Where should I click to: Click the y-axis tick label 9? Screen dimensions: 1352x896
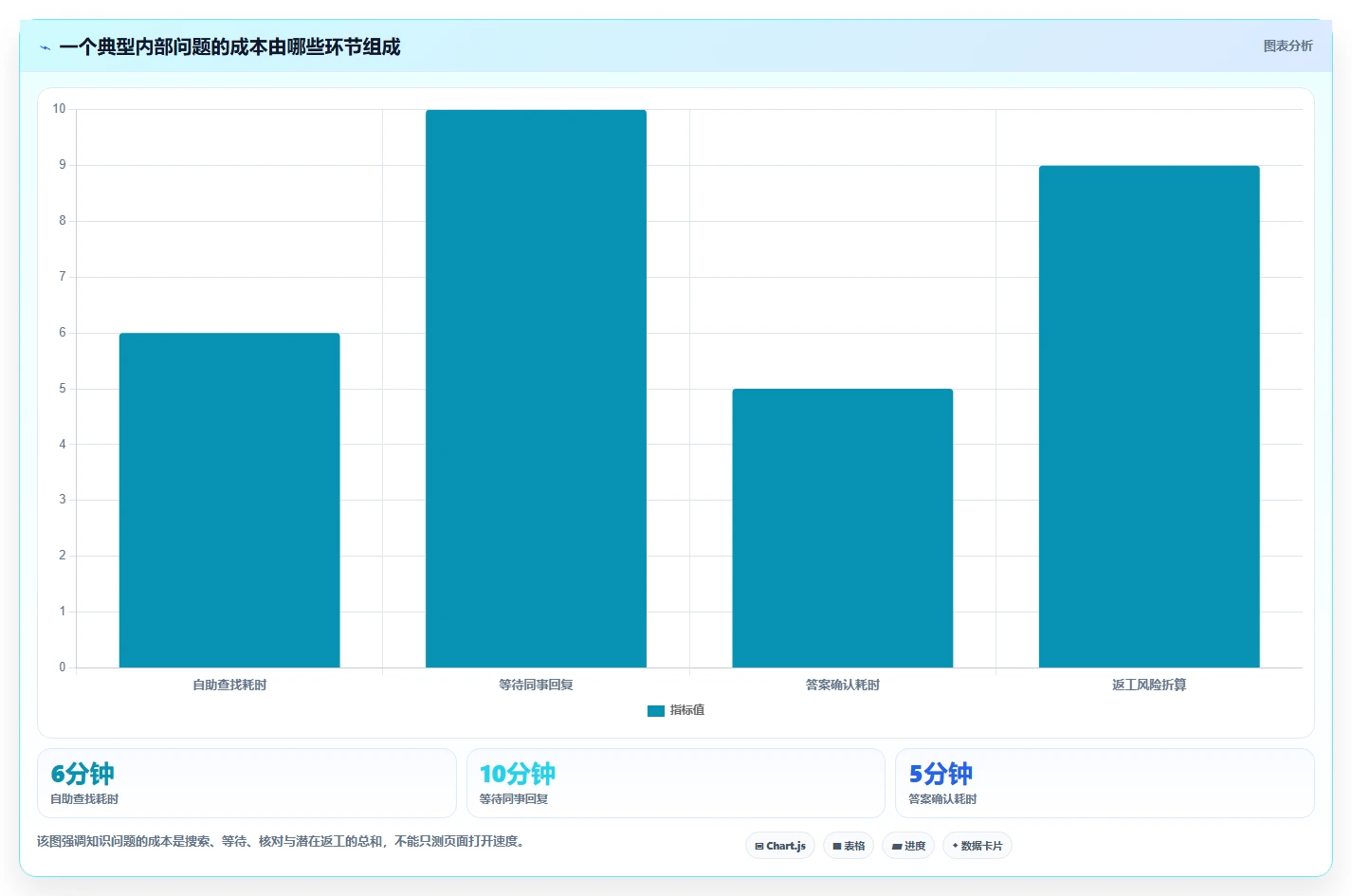(x=63, y=165)
